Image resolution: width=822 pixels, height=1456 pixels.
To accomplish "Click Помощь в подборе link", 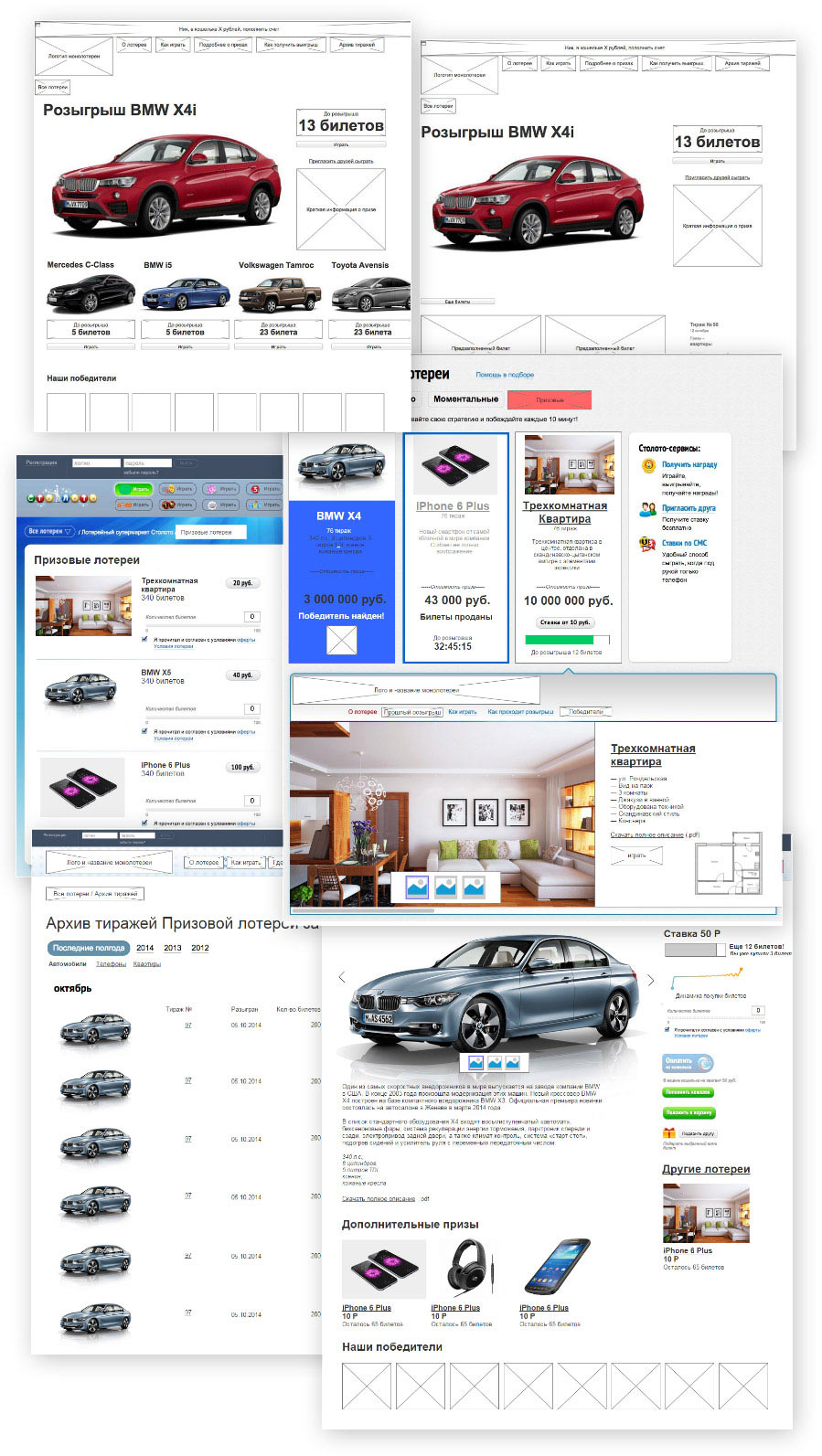I will 505,375.
